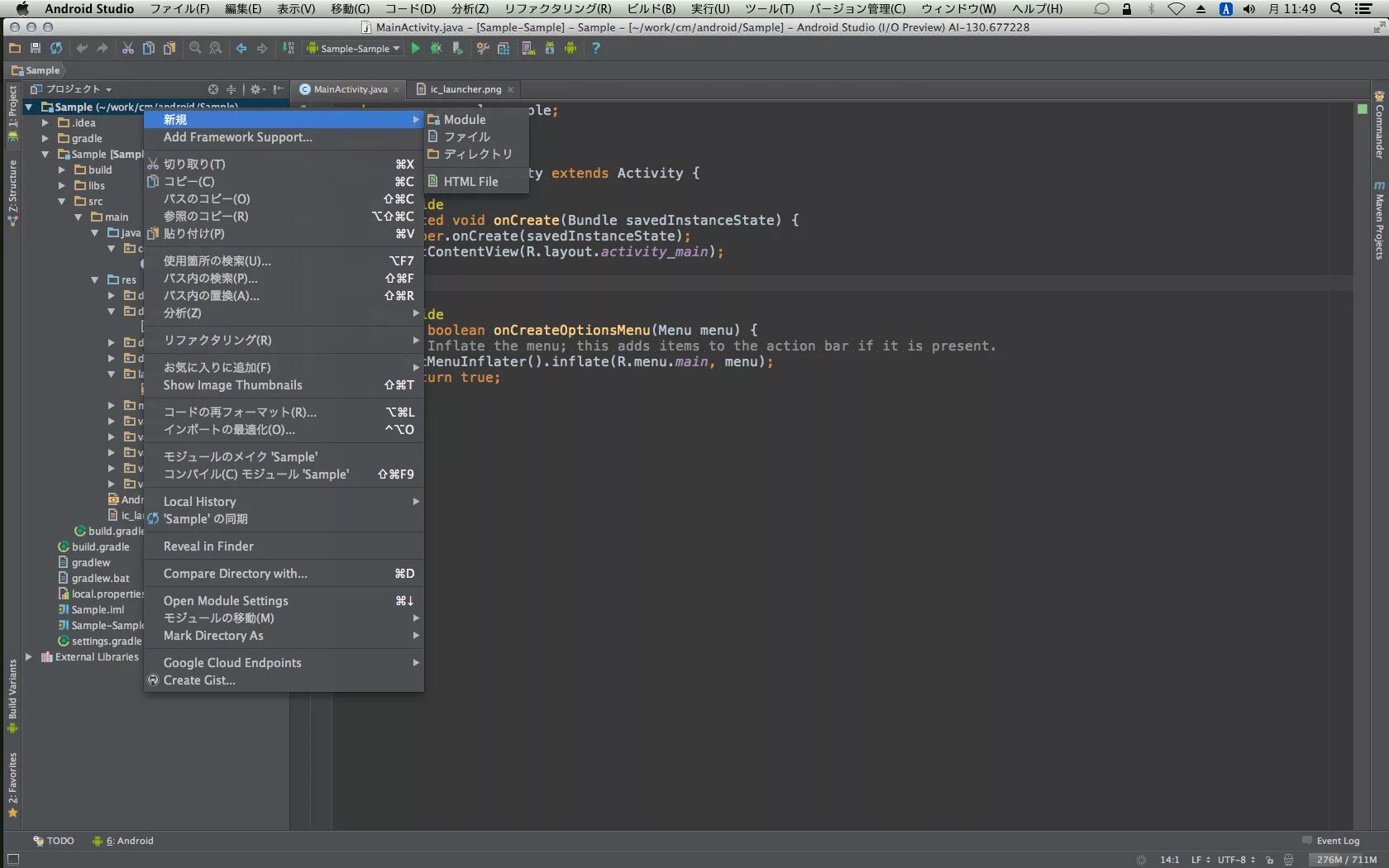Image resolution: width=1389 pixels, height=868 pixels.
Task: Close the MainActivity.java tab
Action: click(x=396, y=89)
